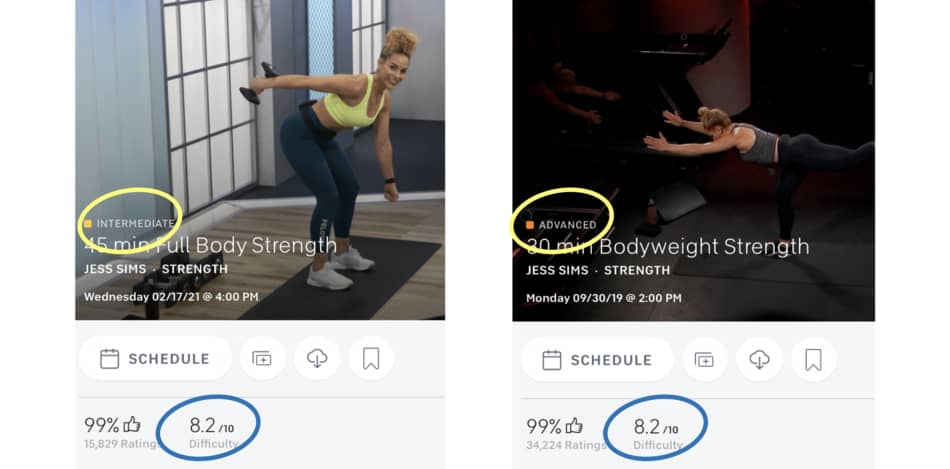Click the yellow INTERMEDIATE level square
This screenshot has width=950, height=469.
click(88, 224)
